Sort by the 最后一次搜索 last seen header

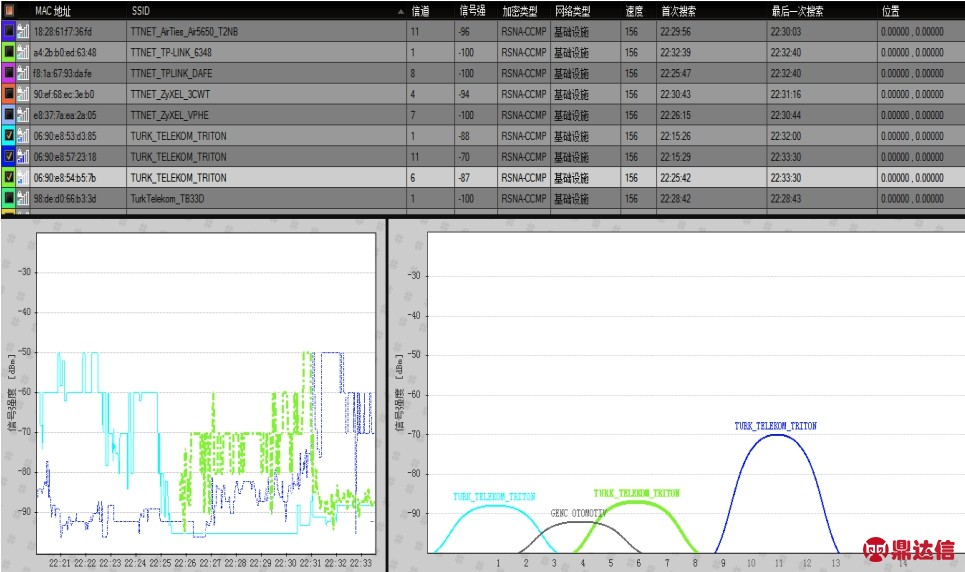(x=798, y=10)
